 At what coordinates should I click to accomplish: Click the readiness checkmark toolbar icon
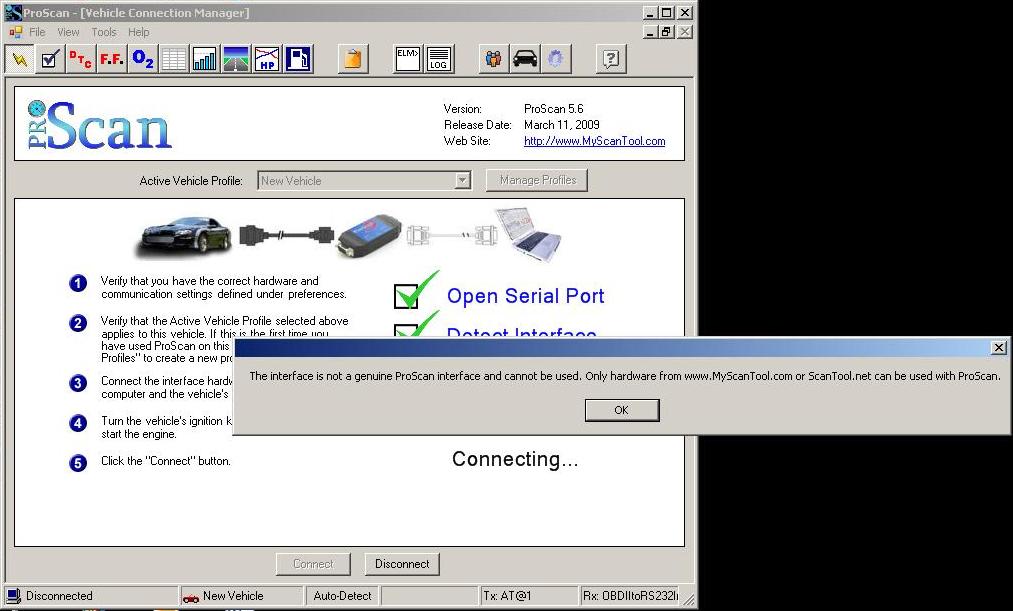click(50, 59)
